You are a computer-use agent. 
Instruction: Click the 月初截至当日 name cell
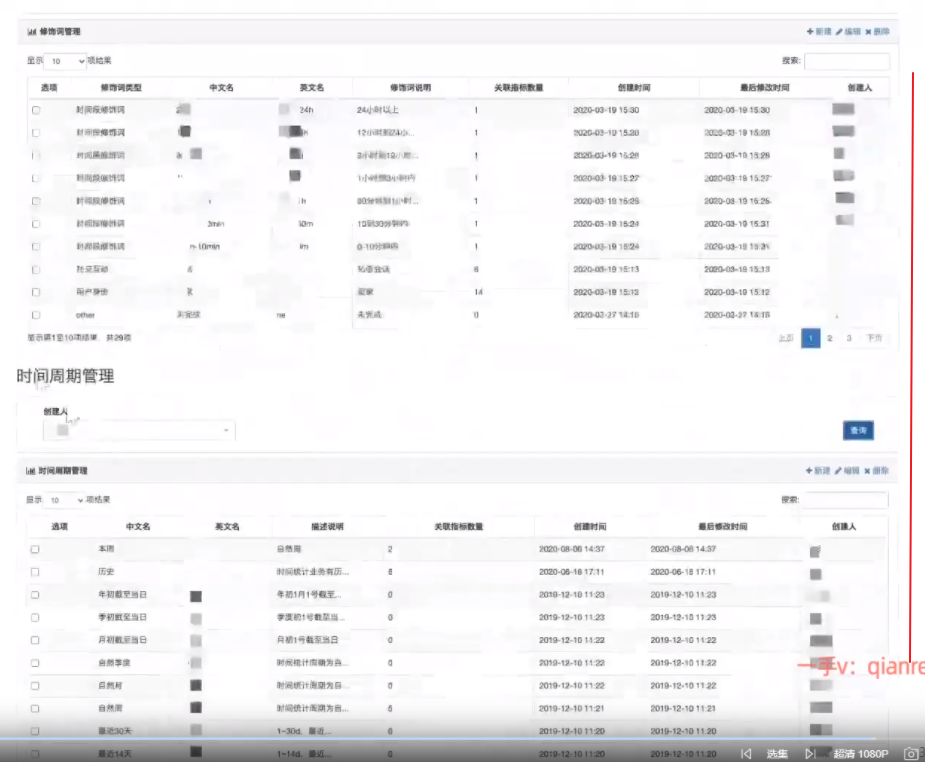tap(122, 640)
